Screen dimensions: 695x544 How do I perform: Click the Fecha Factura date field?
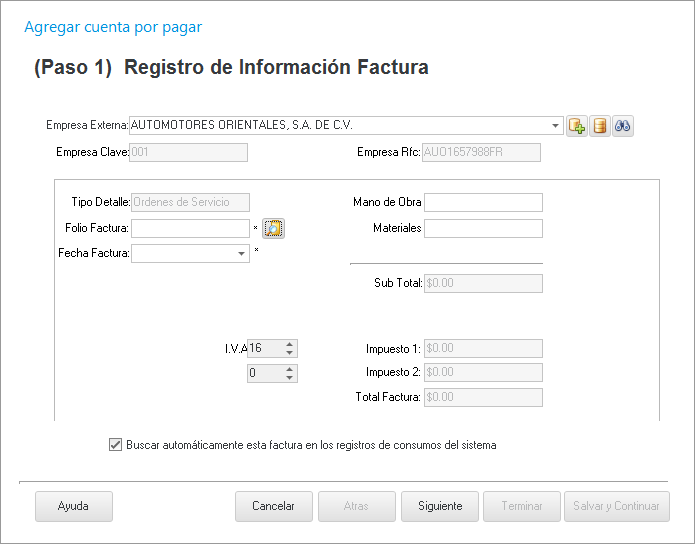click(183, 254)
